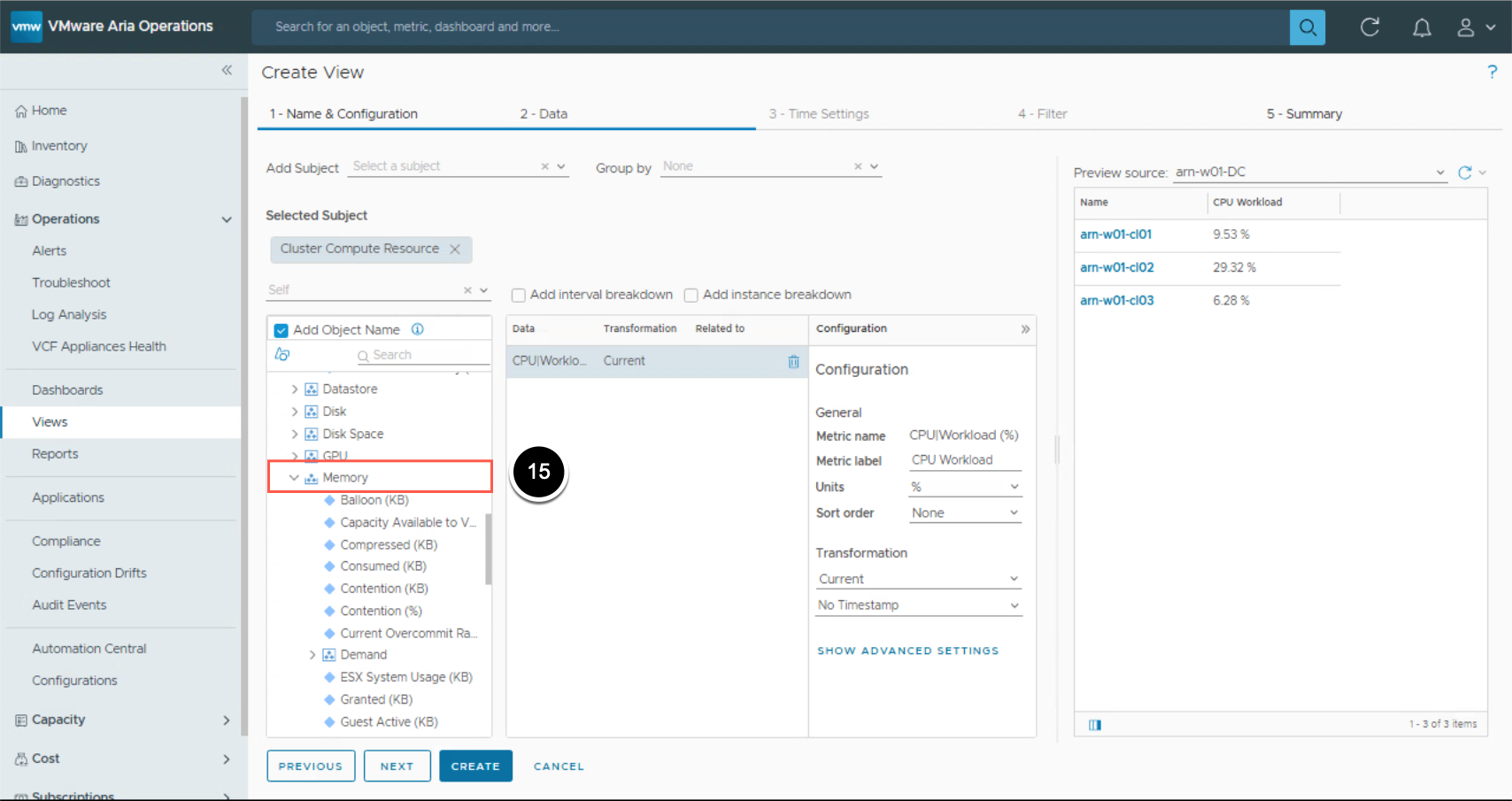Click the info icon beside Add Object Name
The width and height of the screenshot is (1512, 801).
pos(418,329)
